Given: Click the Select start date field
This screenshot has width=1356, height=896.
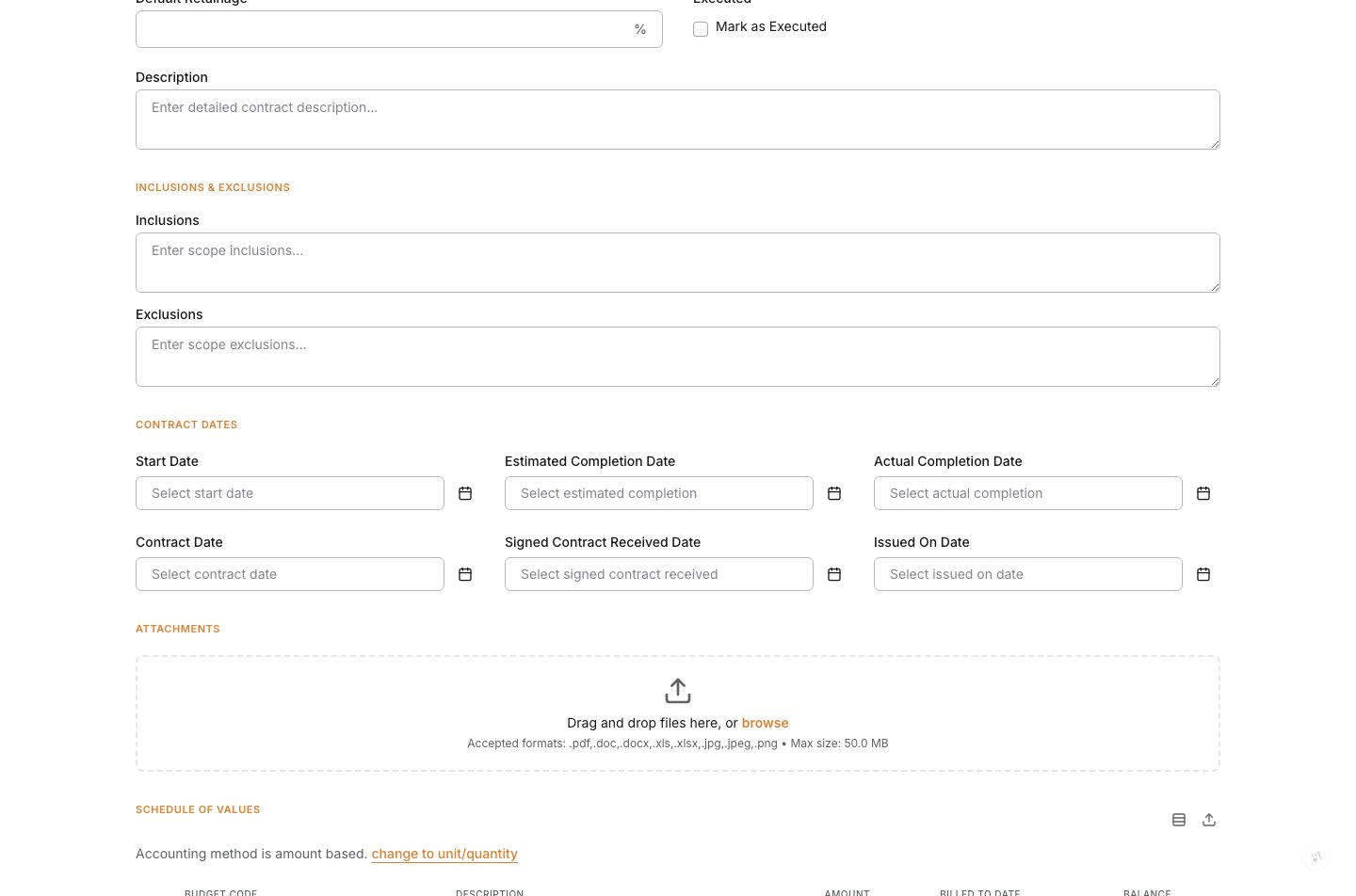Looking at the screenshot, I should (x=290, y=493).
